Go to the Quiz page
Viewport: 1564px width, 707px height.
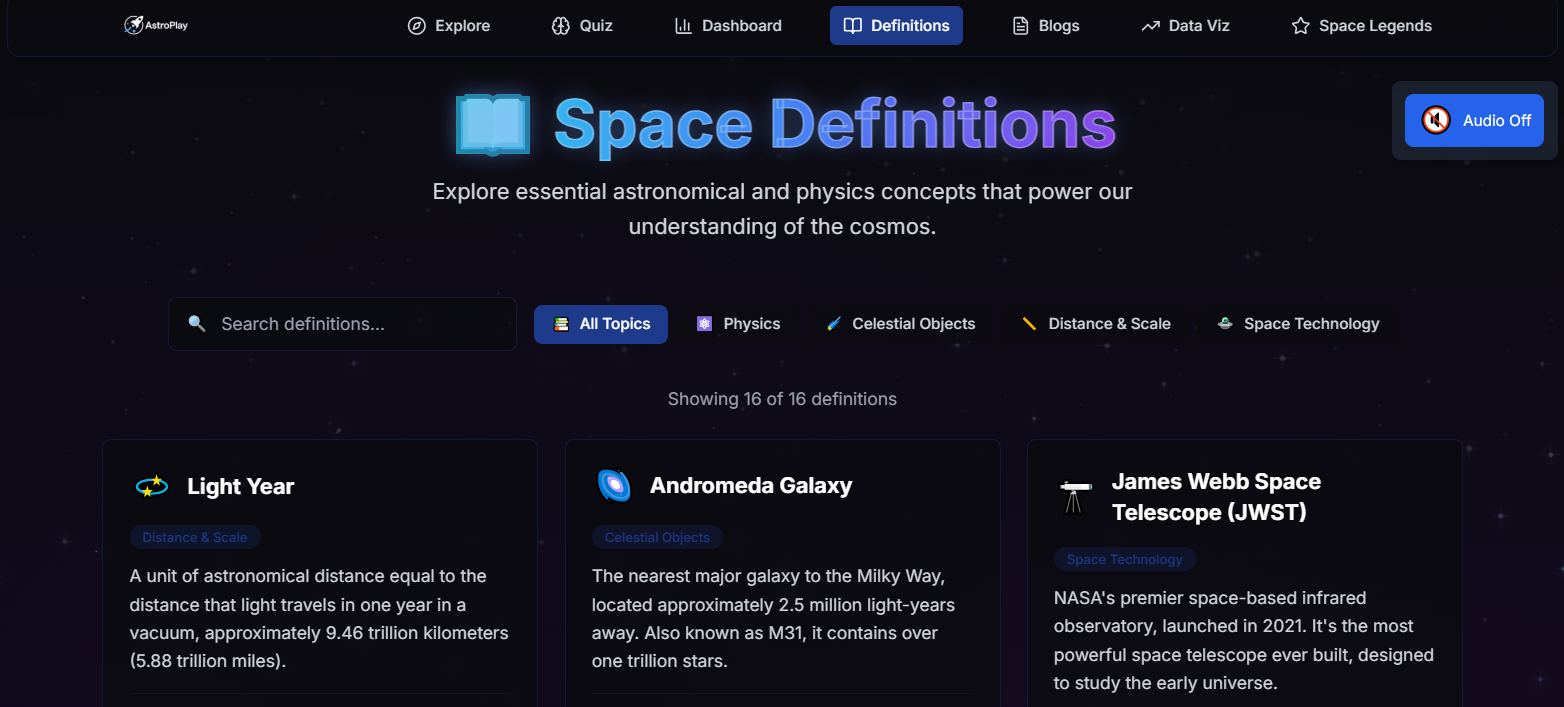(582, 26)
